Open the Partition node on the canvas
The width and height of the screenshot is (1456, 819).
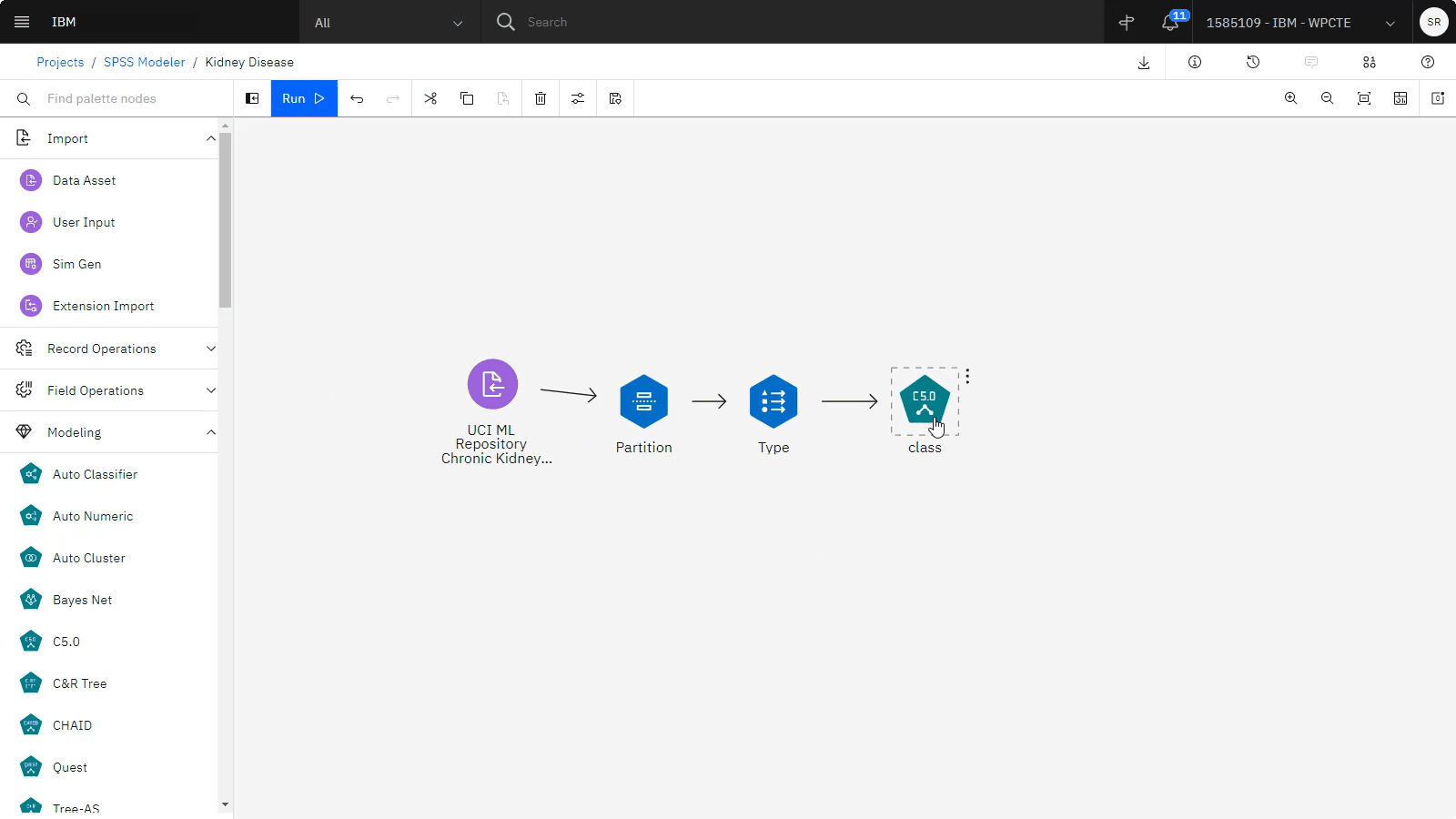coord(643,400)
